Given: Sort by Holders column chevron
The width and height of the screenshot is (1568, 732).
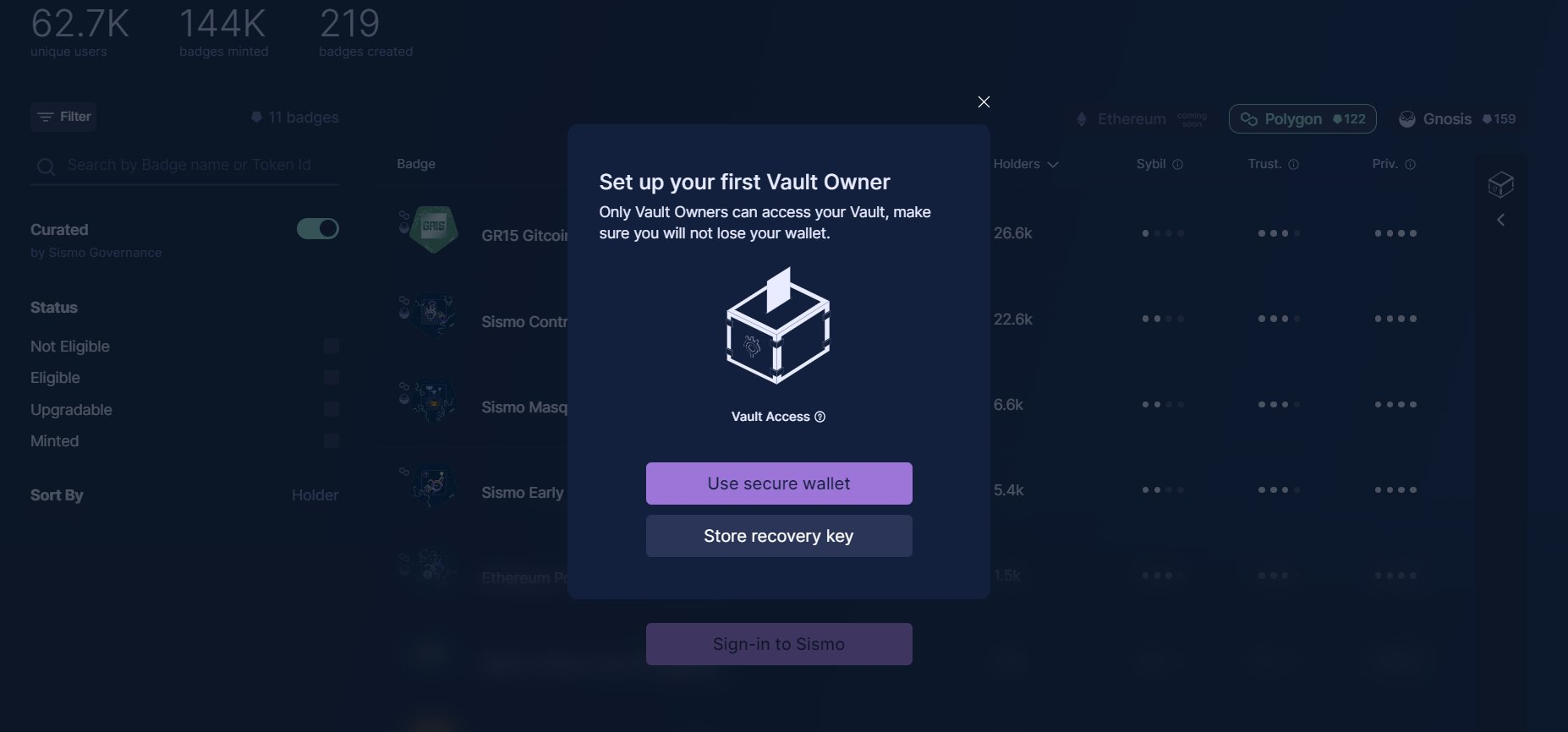Looking at the screenshot, I should click(x=1053, y=165).
